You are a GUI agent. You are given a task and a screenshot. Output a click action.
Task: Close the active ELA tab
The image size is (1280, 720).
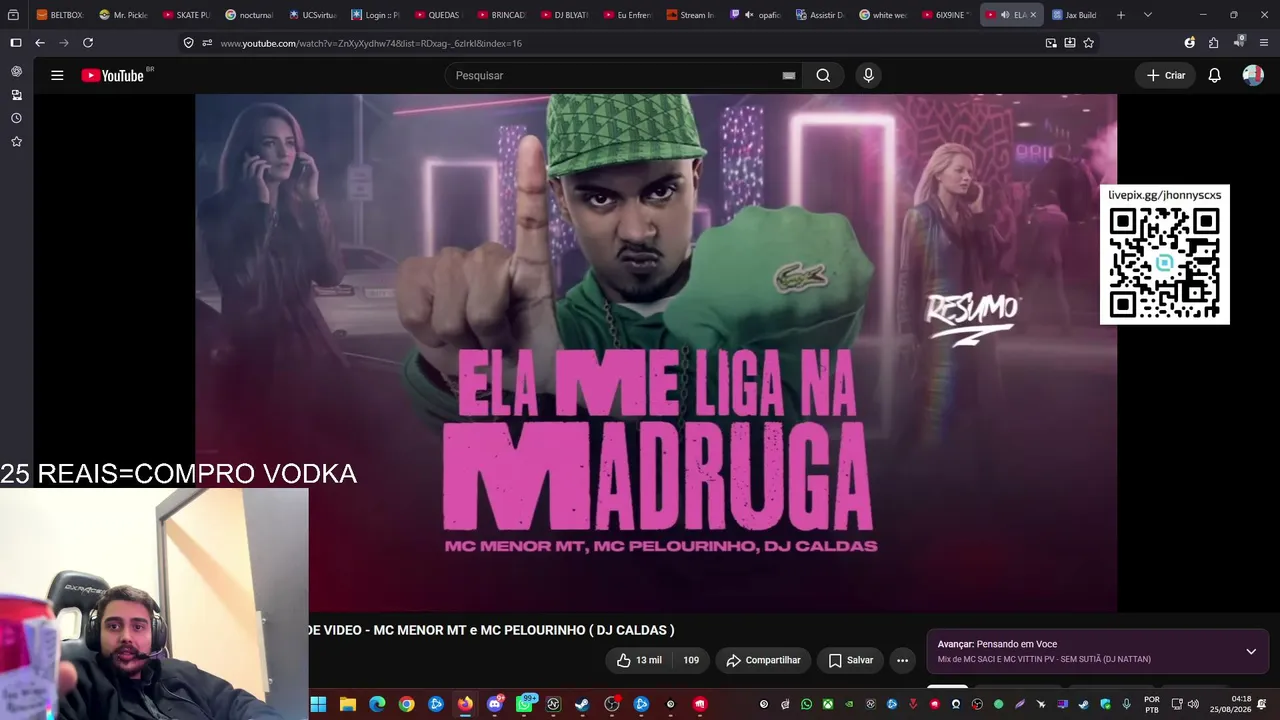point(1033,15)
